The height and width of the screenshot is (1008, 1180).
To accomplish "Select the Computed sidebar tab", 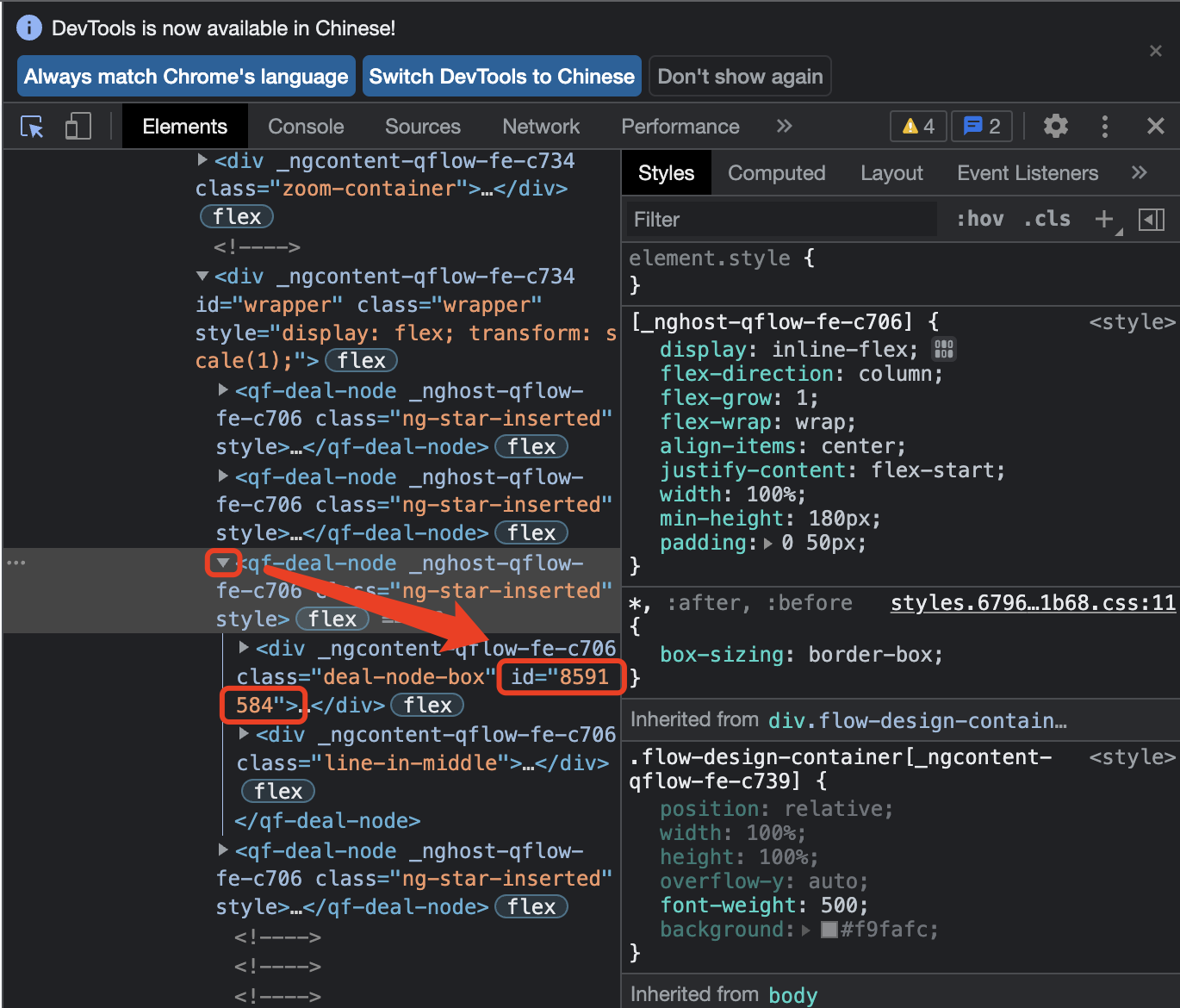I will point(777,173).
